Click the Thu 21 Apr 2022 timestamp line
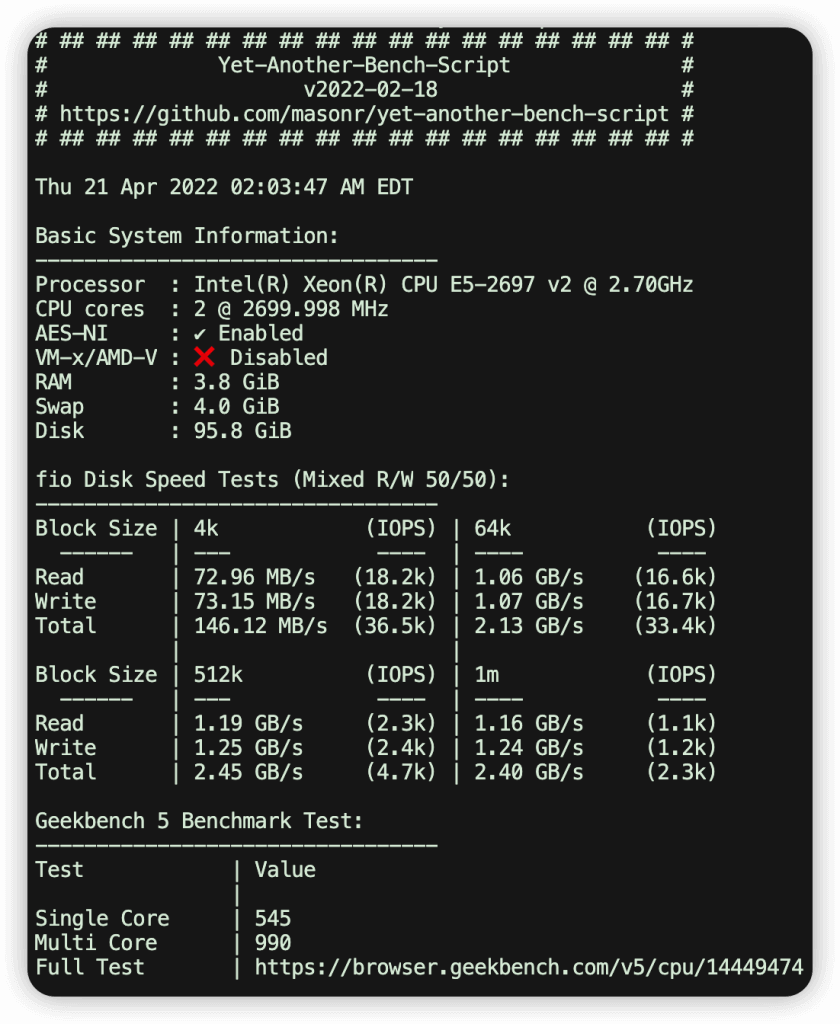This screenshot has height=1024, width=840. pyautogui.click(x=224, y=187)
